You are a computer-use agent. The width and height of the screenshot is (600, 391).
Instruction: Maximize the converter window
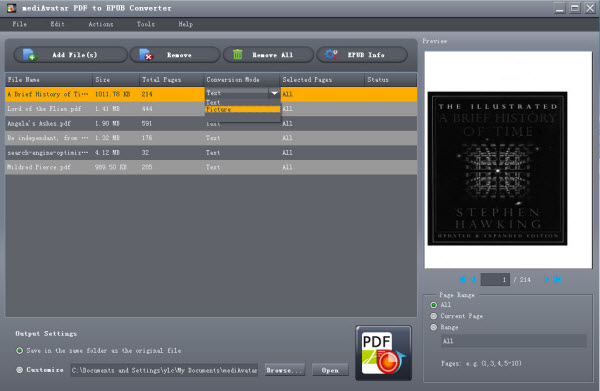pos(575,8)
